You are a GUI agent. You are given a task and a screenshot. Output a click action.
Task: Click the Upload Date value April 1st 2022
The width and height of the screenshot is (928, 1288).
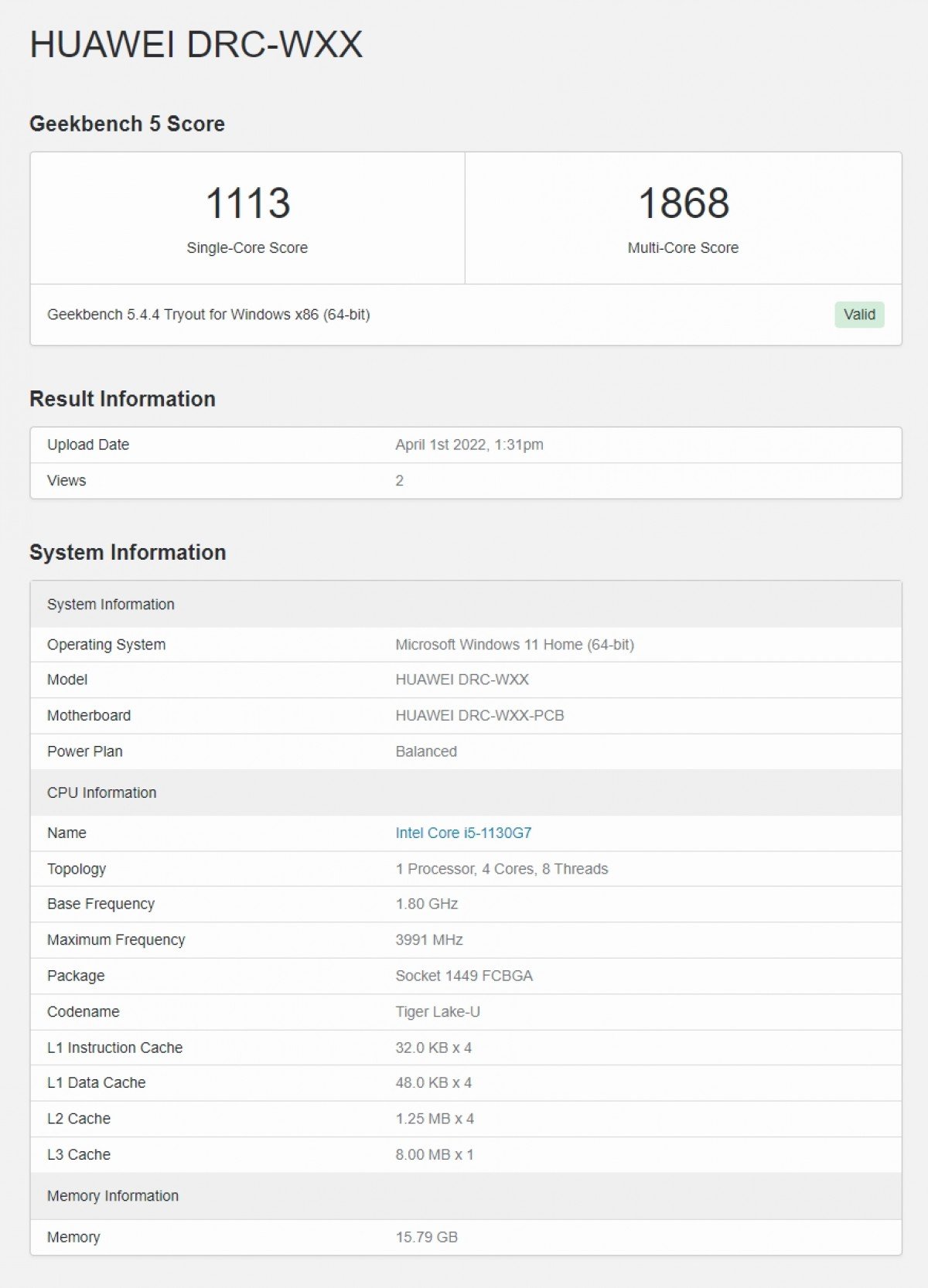[x=469, y=445]
